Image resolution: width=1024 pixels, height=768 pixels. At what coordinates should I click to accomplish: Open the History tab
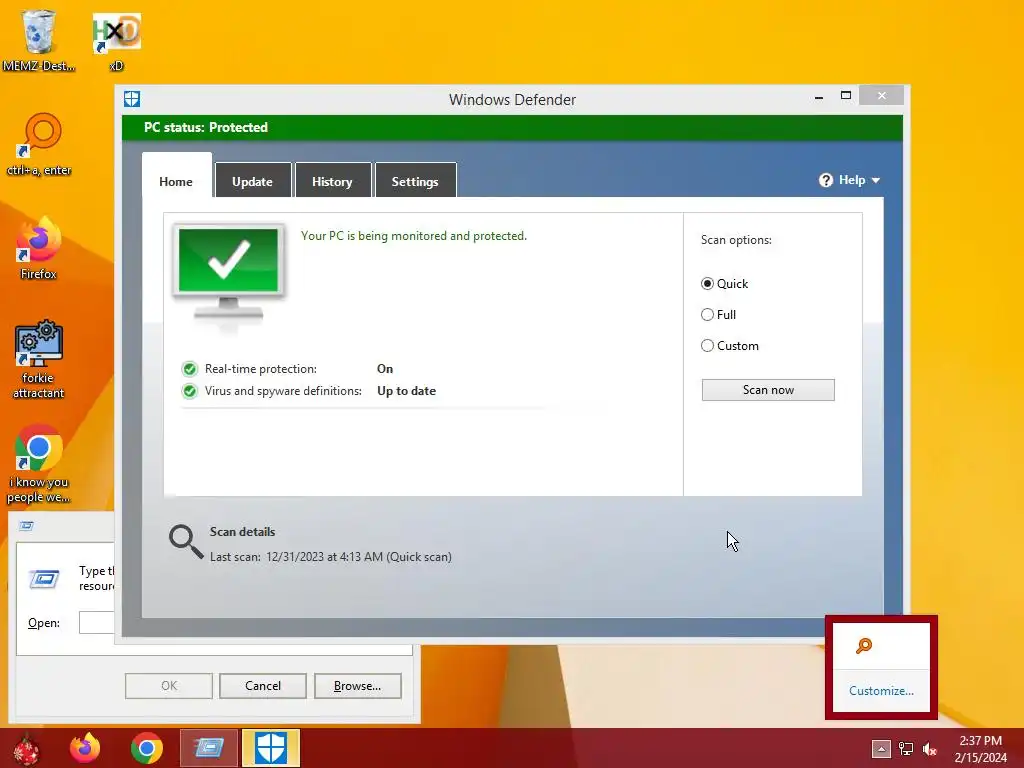click(332, 182)
